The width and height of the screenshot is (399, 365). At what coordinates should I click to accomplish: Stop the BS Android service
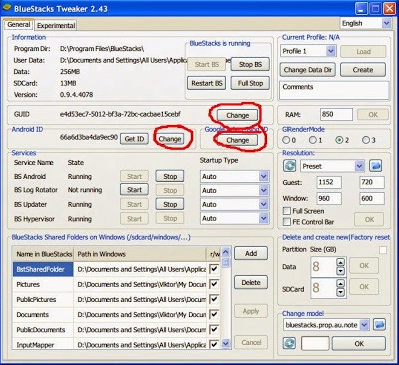[170, 176]
